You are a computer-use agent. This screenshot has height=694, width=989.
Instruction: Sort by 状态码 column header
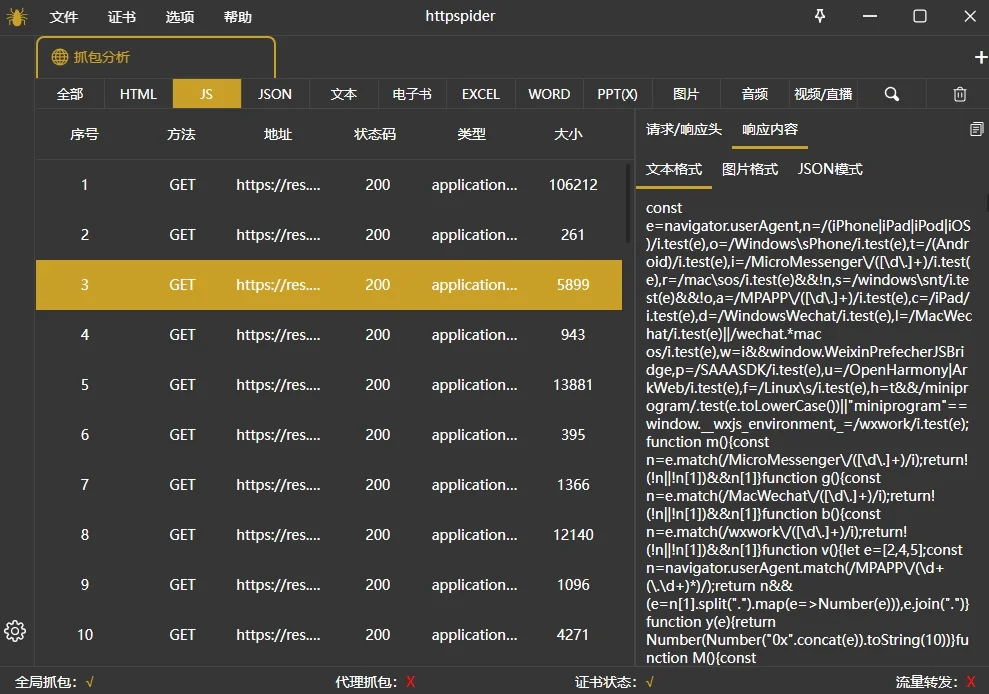[375, 134]
